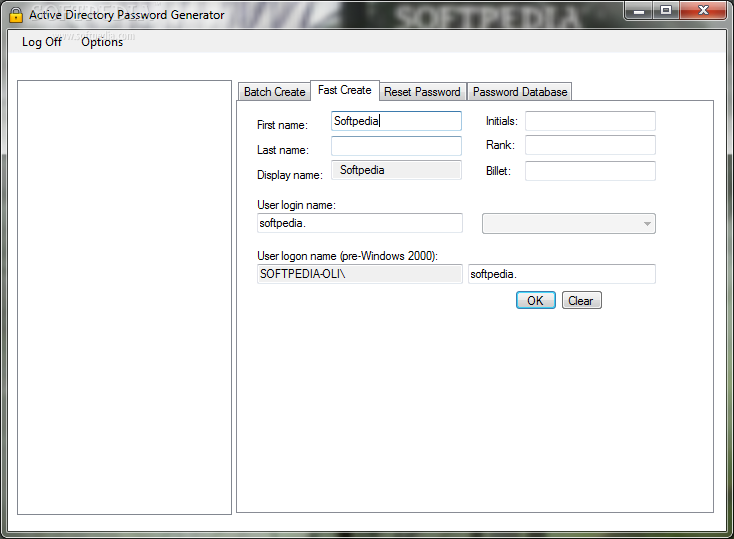This screenshot has height=539, width=734.
Task: Click the First name input field
Action: 396,121
